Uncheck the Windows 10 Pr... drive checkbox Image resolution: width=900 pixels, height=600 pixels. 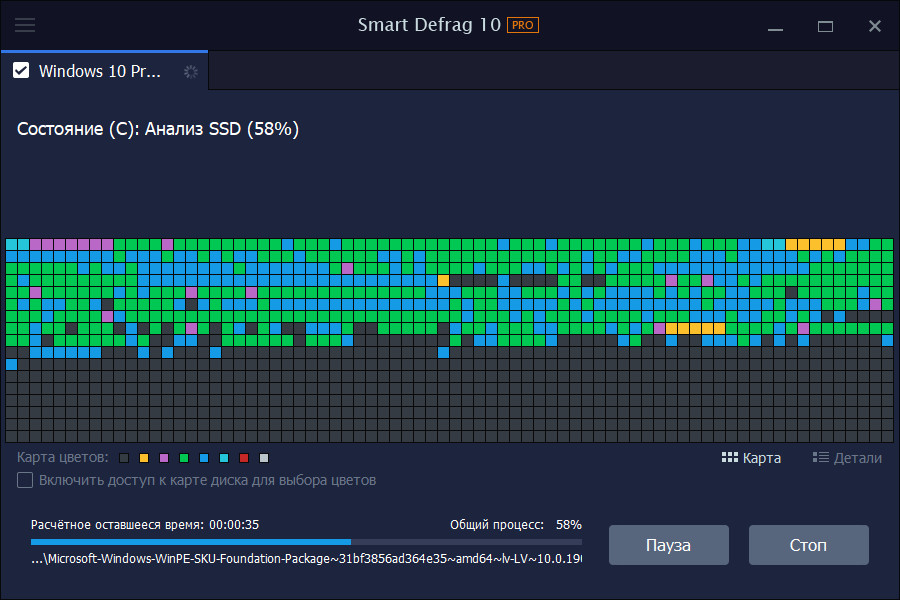(21, 71)
